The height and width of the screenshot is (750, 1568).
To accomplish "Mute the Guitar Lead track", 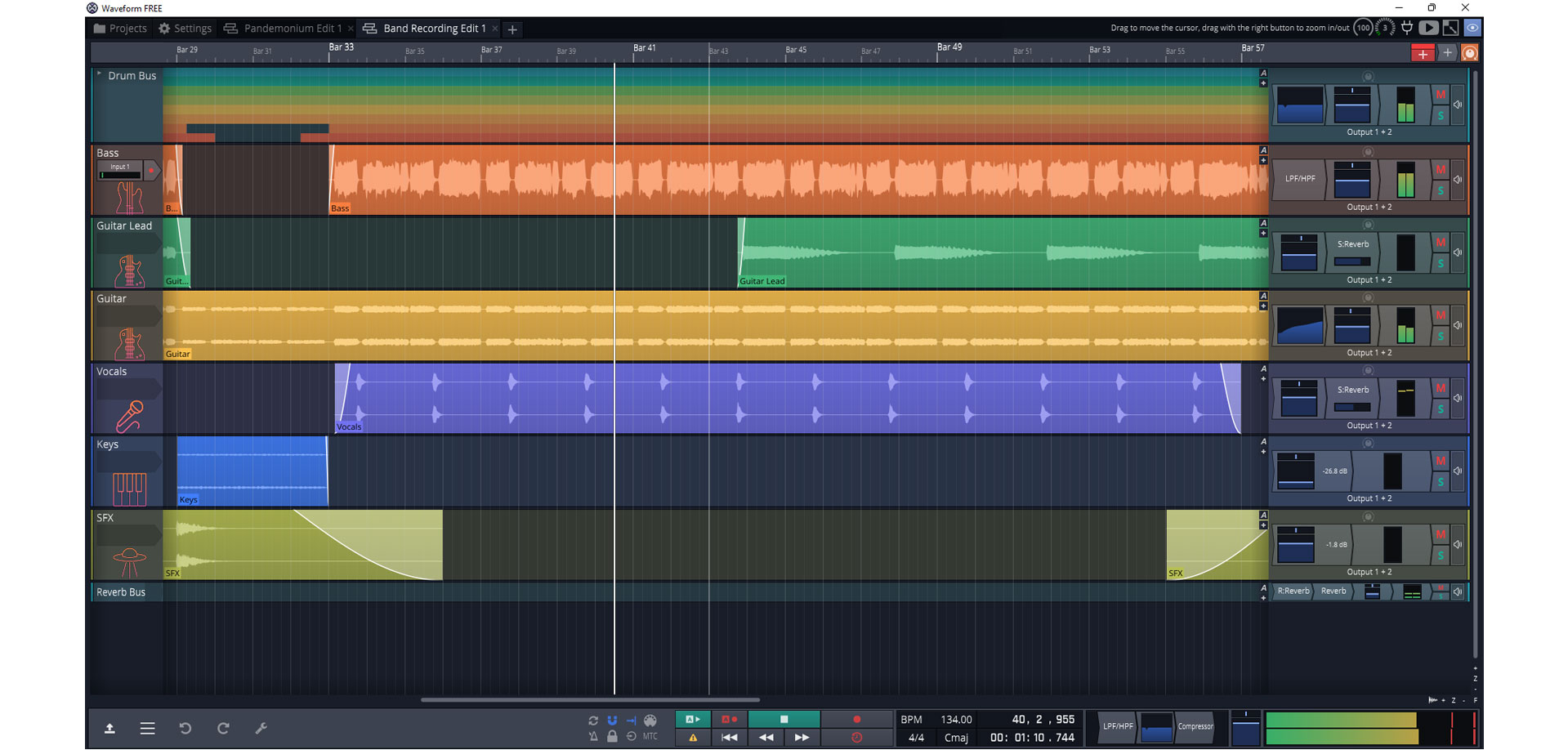I will click(1441, 243).
